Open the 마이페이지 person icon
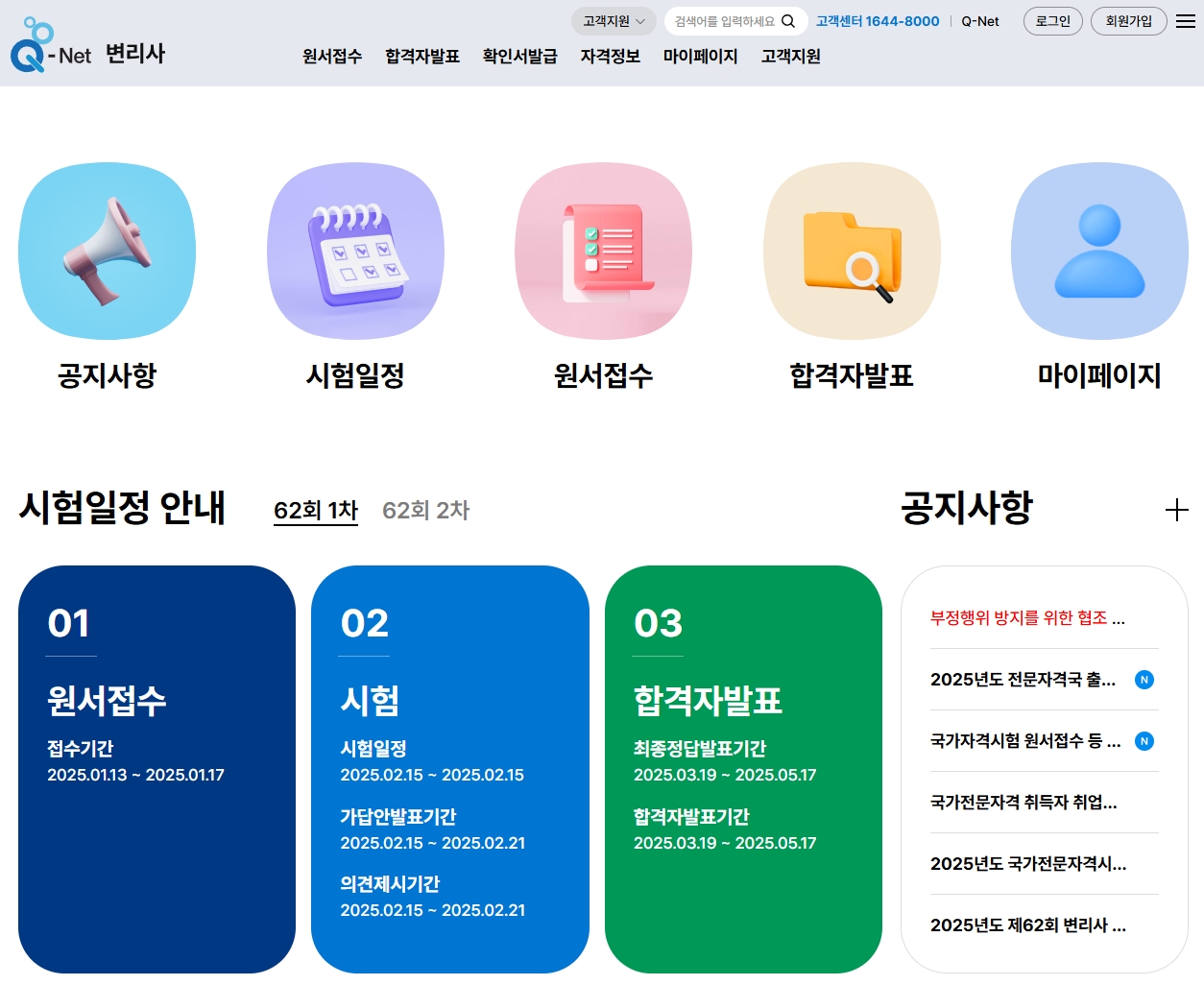1204x985 pixels. pyautogui.click(x=1098, y=251)
